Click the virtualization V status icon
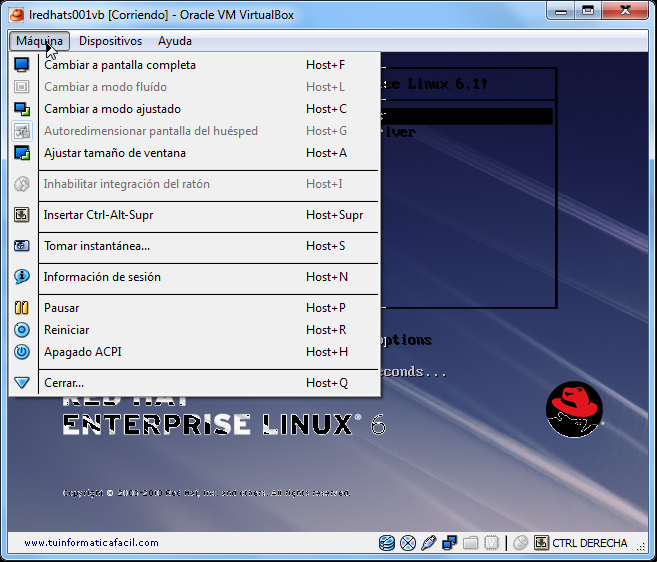The width and height of the screenshot is (657, 562). pyautogui.click(x=491, y=543)
